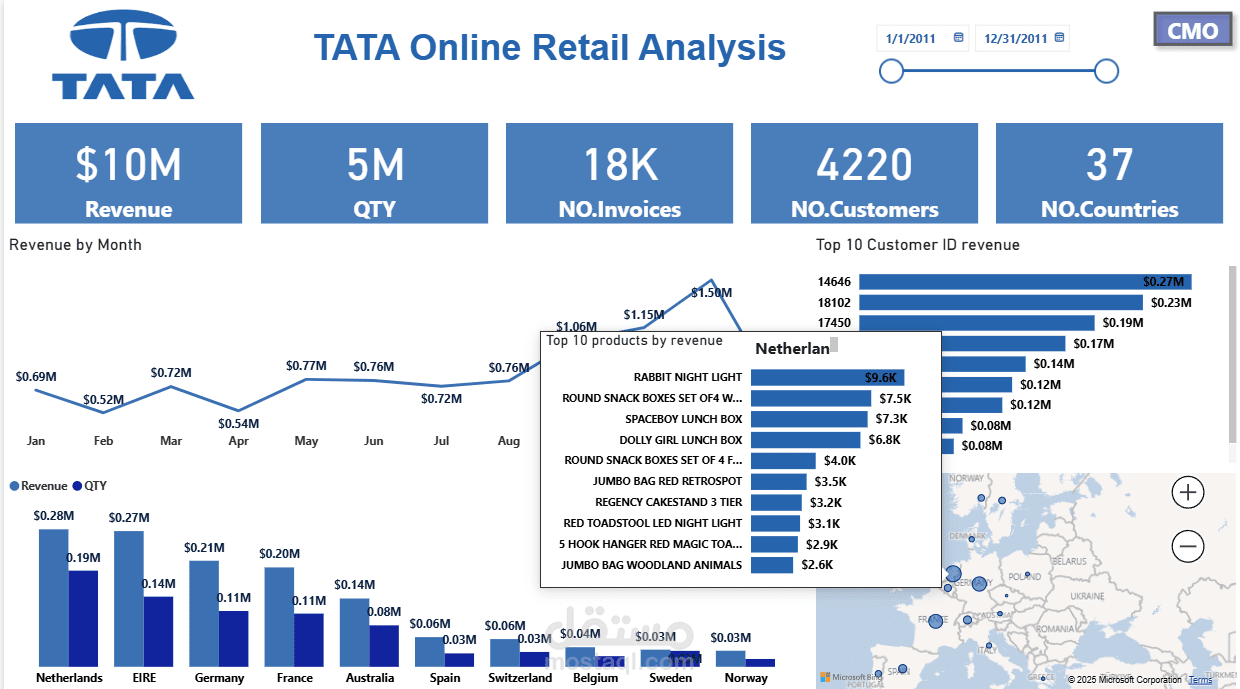
Task: Click the 'Revenue by Month' chart title
Action: tap(75, 245)
